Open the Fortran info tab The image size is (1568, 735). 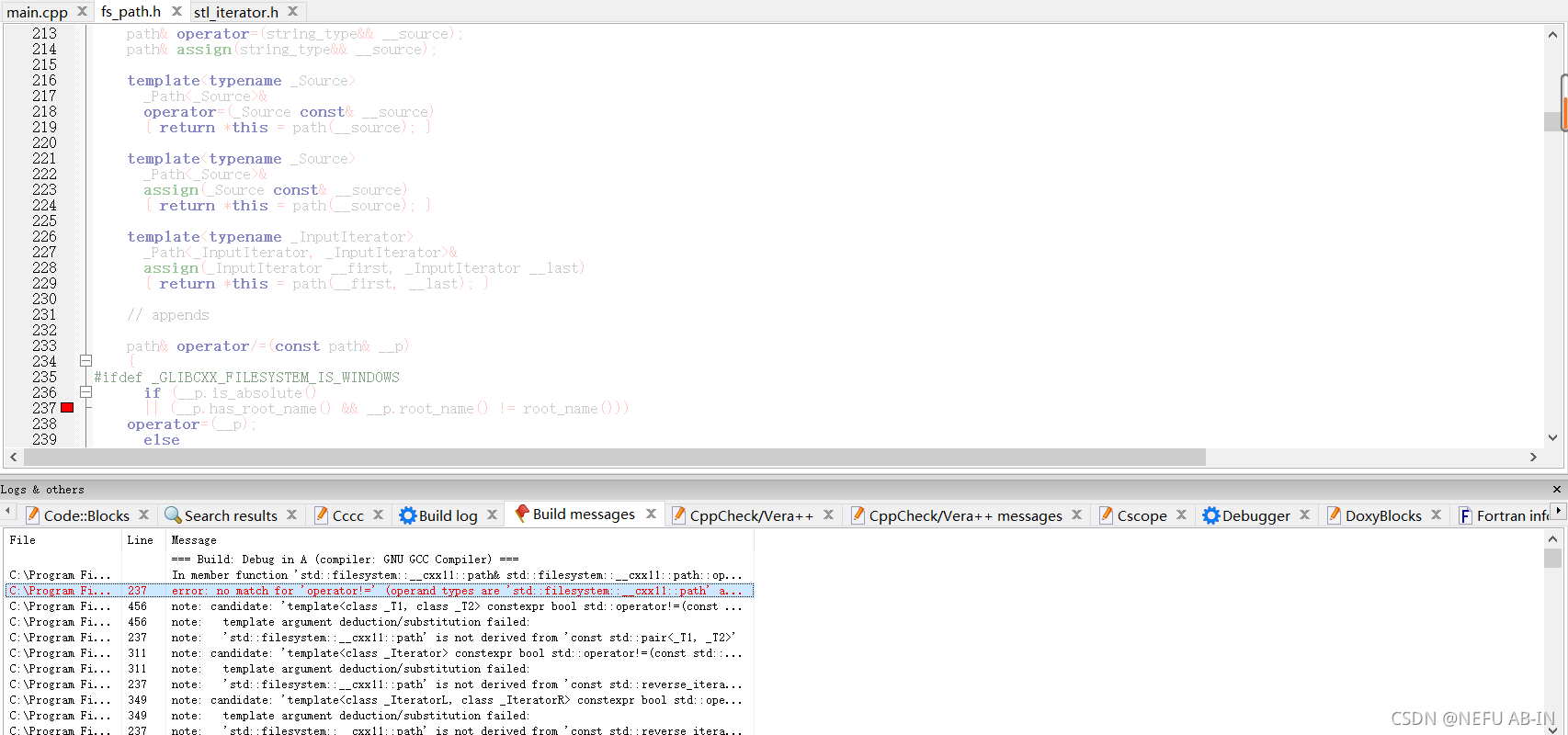coord(1512,515)
